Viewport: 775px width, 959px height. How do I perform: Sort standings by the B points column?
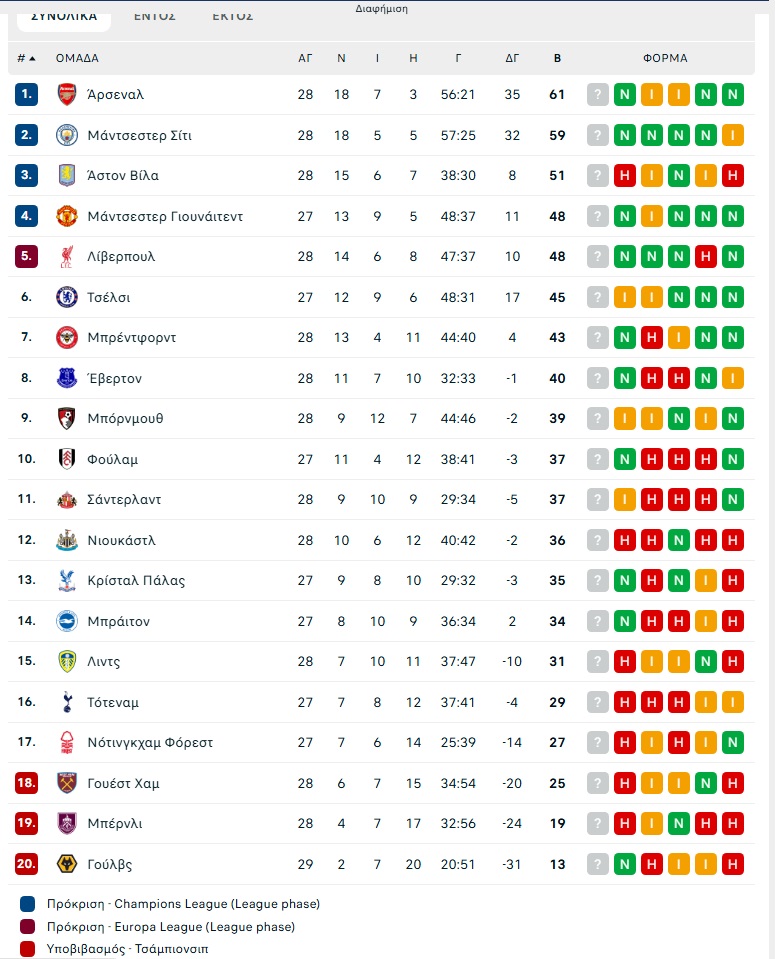[557, 58]
